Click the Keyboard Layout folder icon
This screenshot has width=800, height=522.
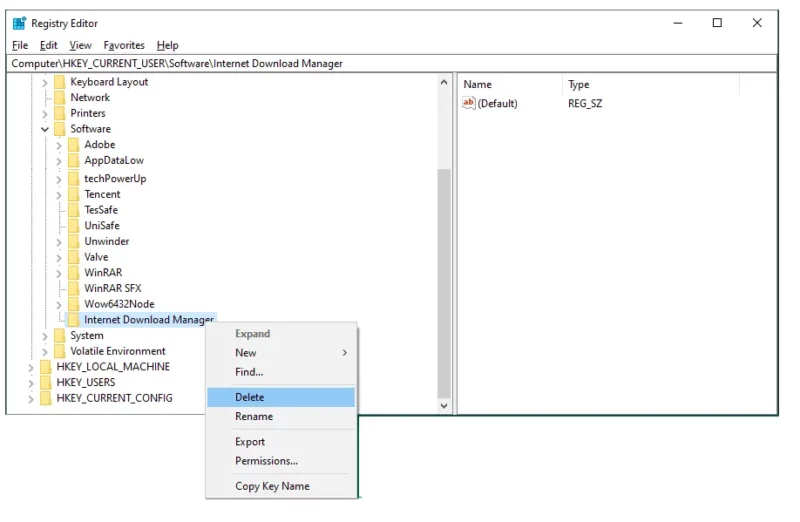coord(60,82)
